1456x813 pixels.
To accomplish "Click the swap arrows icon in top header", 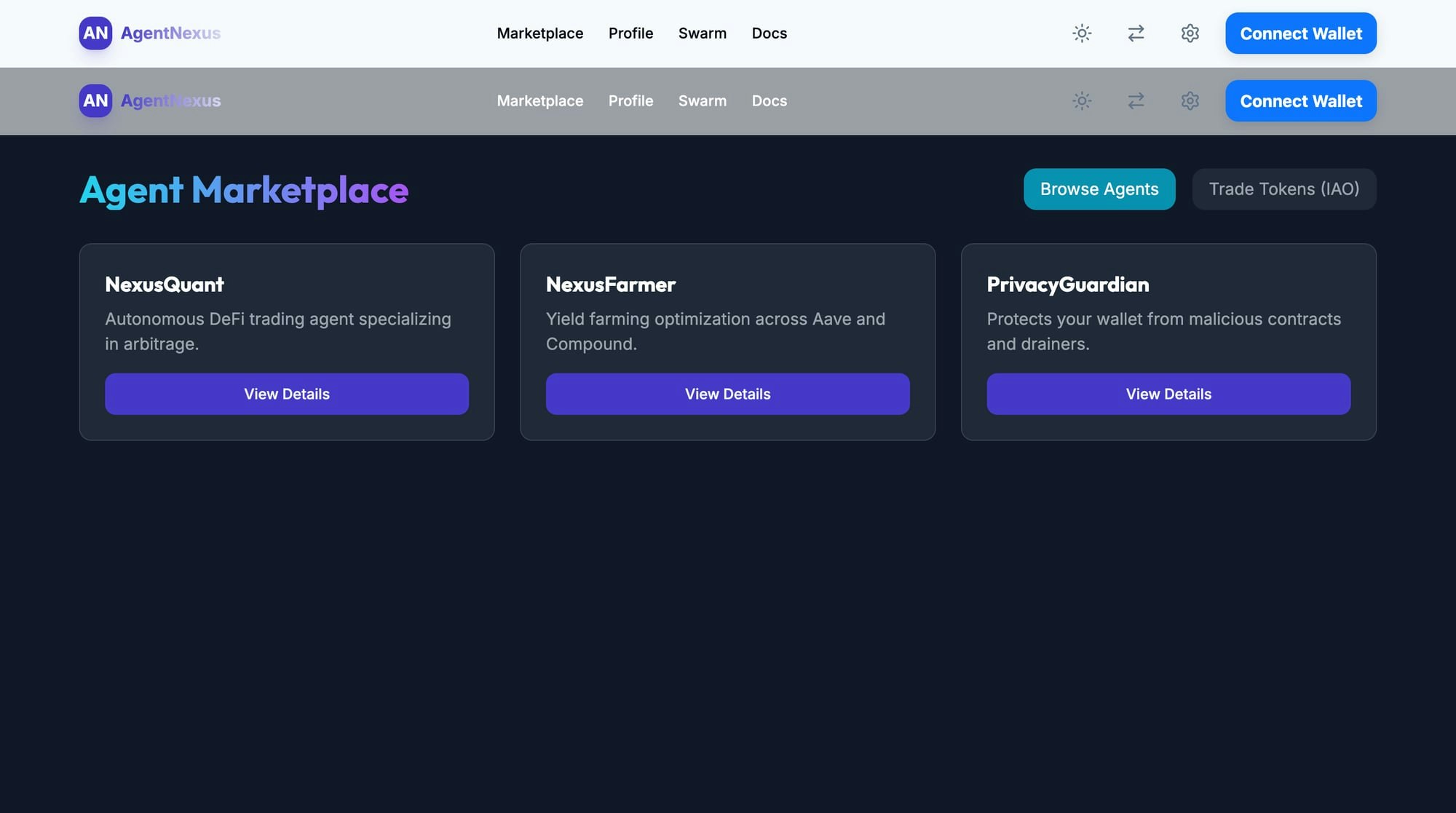I will pyautogui.click(x=1136, y=33).
